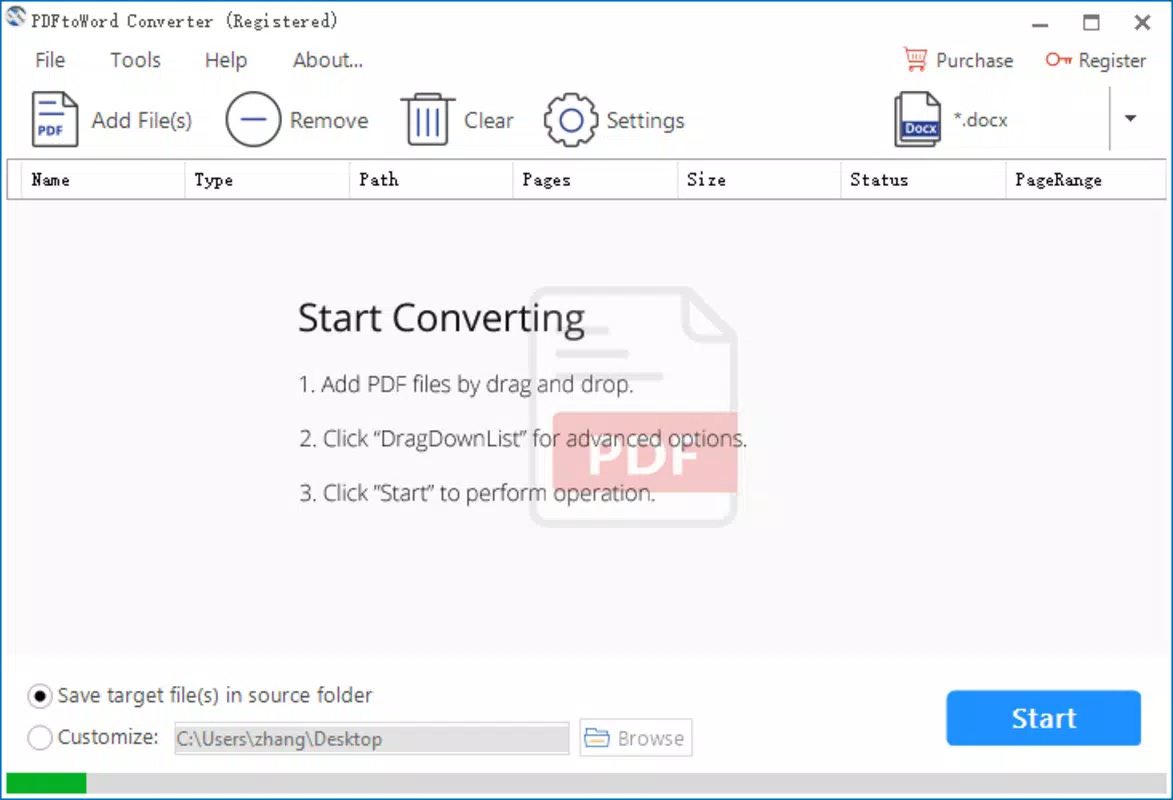Sort by the Size column header
This screenshot has height=800, width=1173.
[759, 180]
